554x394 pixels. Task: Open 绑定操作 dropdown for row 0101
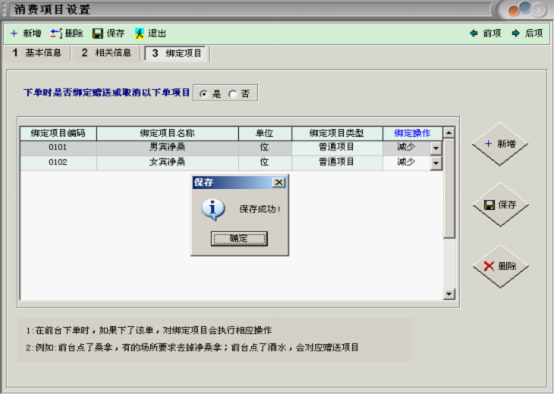[436, 148]
